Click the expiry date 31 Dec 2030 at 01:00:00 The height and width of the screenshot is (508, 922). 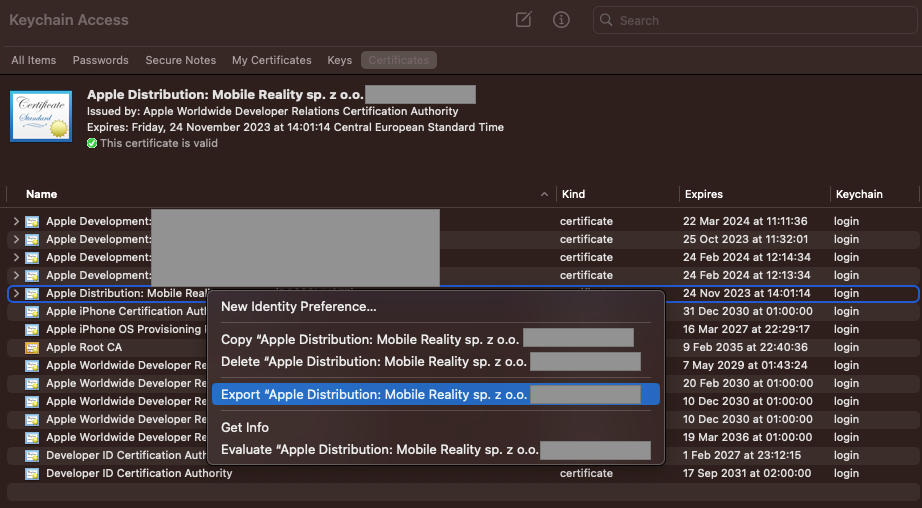747,311
